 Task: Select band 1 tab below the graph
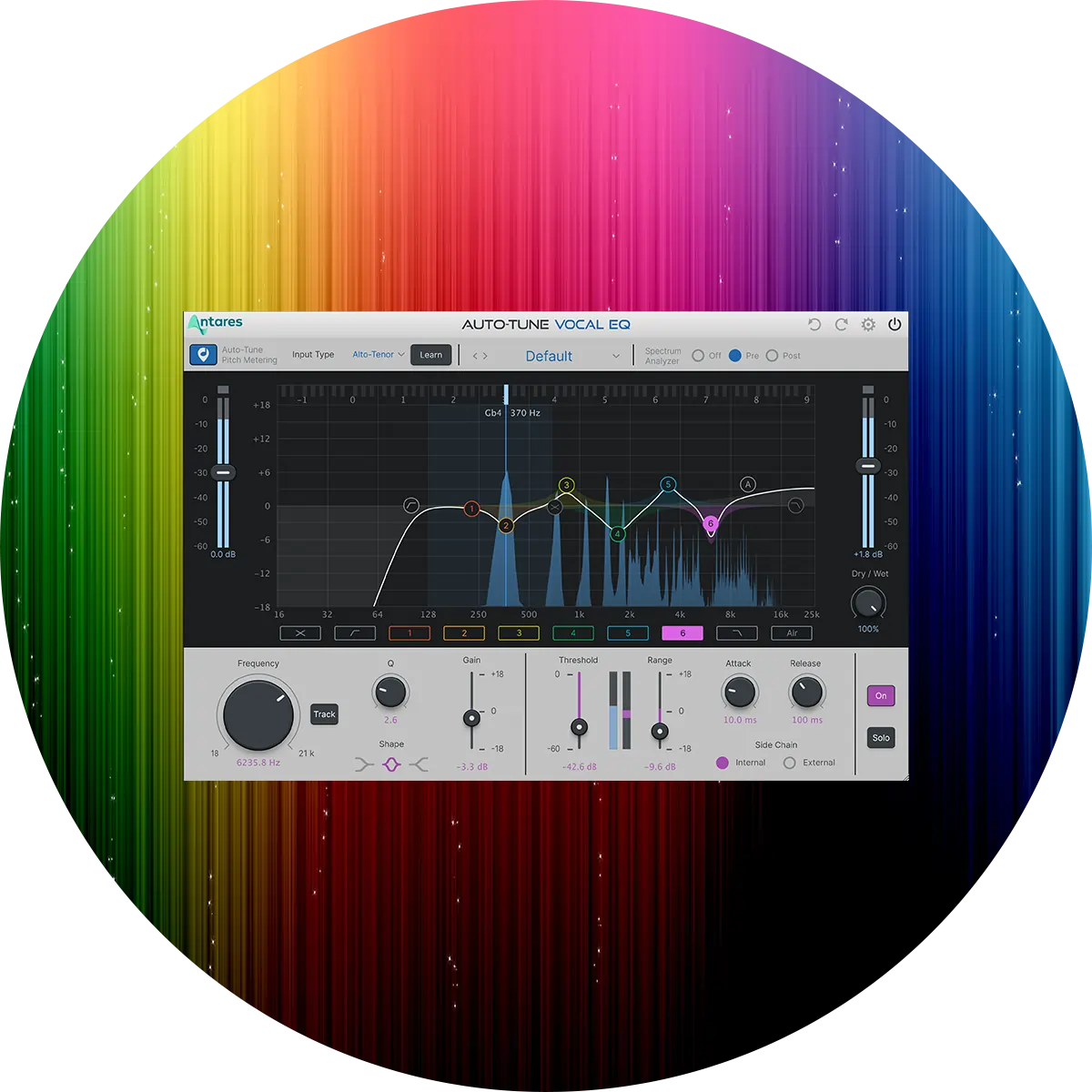click(x=409, y=633)
